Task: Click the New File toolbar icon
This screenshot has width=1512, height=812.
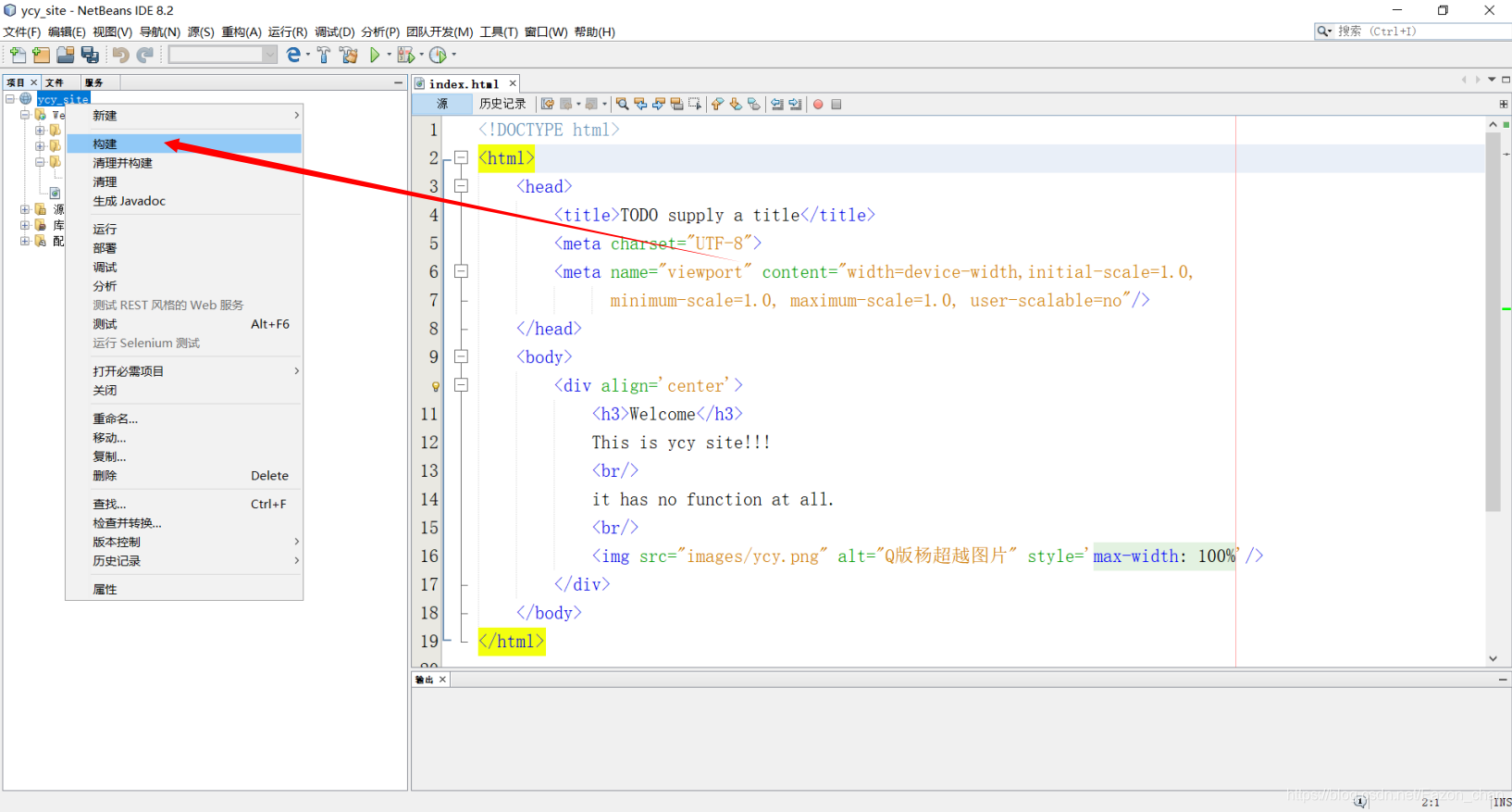Action: coord(18,56)
